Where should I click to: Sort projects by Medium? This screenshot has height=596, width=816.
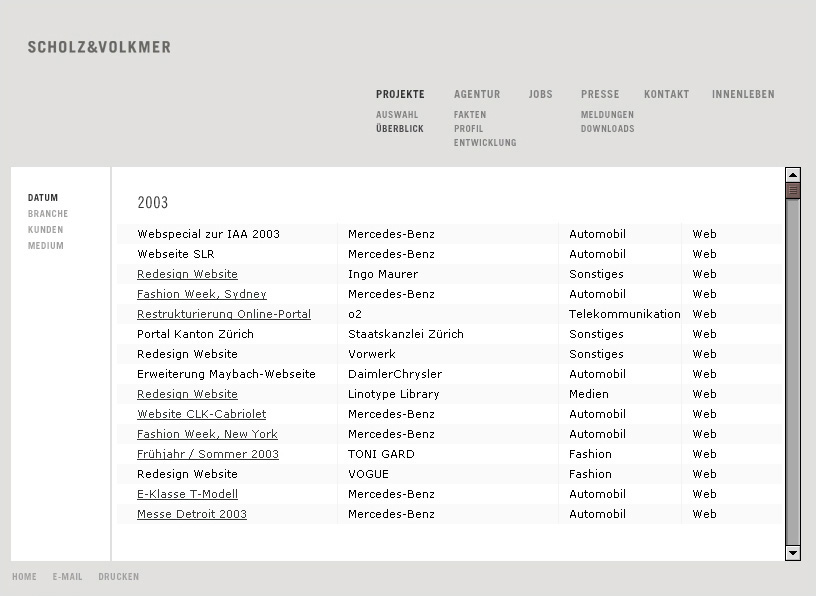pyautogui.click(x=46, y=246)
